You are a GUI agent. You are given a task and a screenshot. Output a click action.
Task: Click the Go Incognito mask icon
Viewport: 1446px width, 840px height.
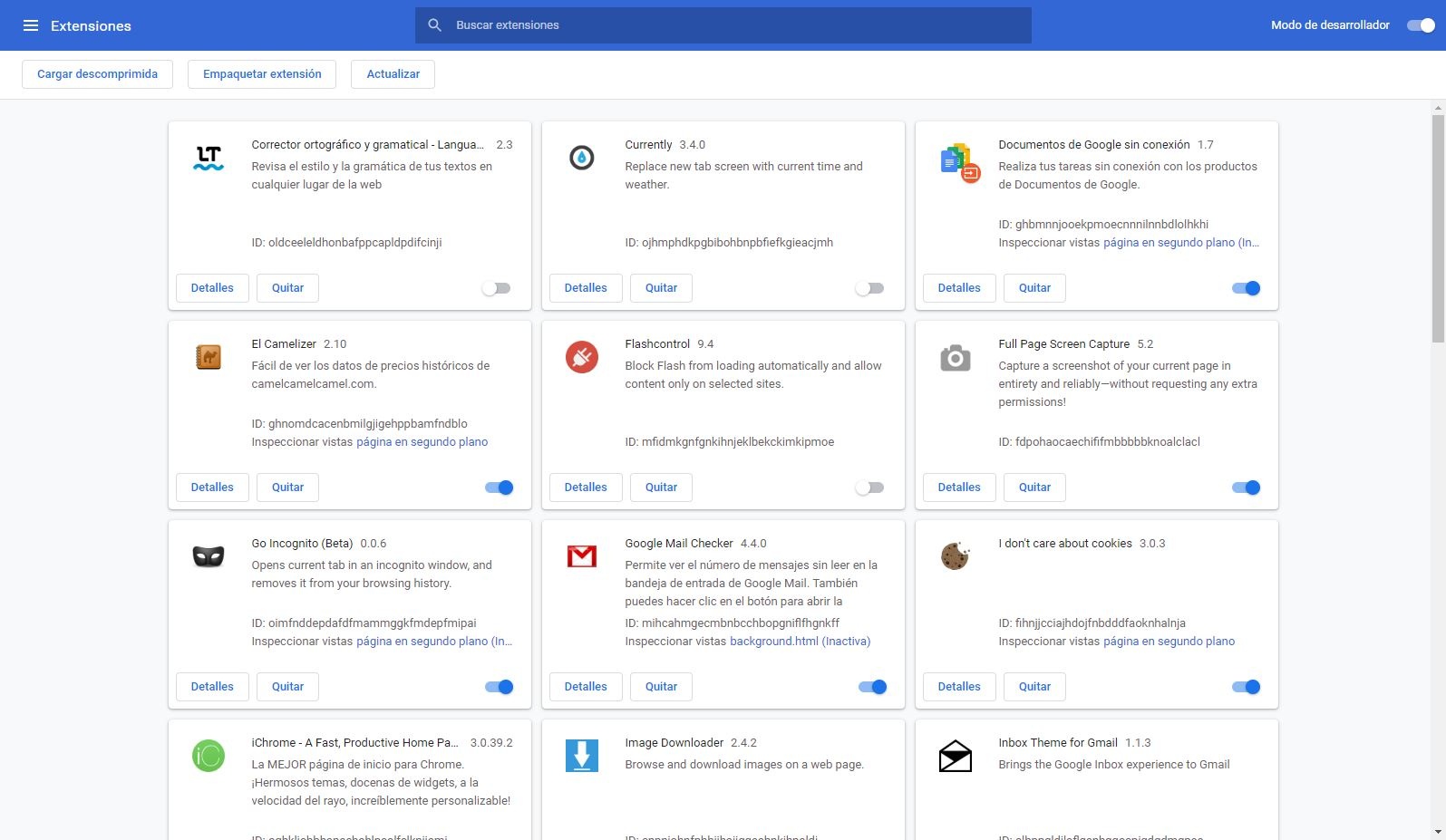point(209,556)
